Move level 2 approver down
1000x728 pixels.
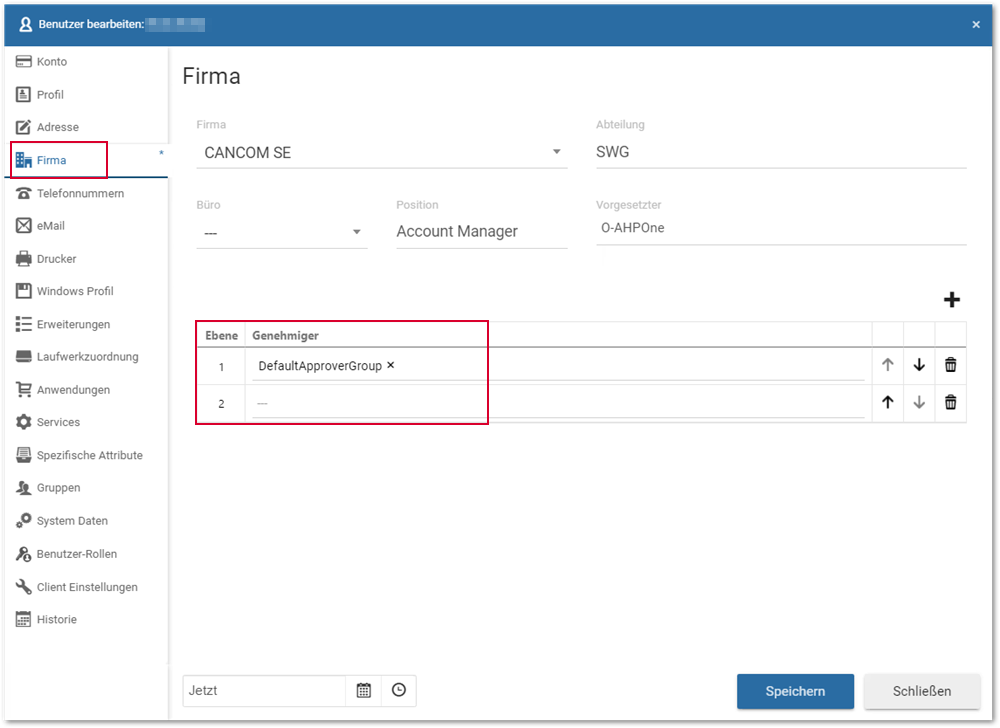pyautogui.click(x=919, y=402)
